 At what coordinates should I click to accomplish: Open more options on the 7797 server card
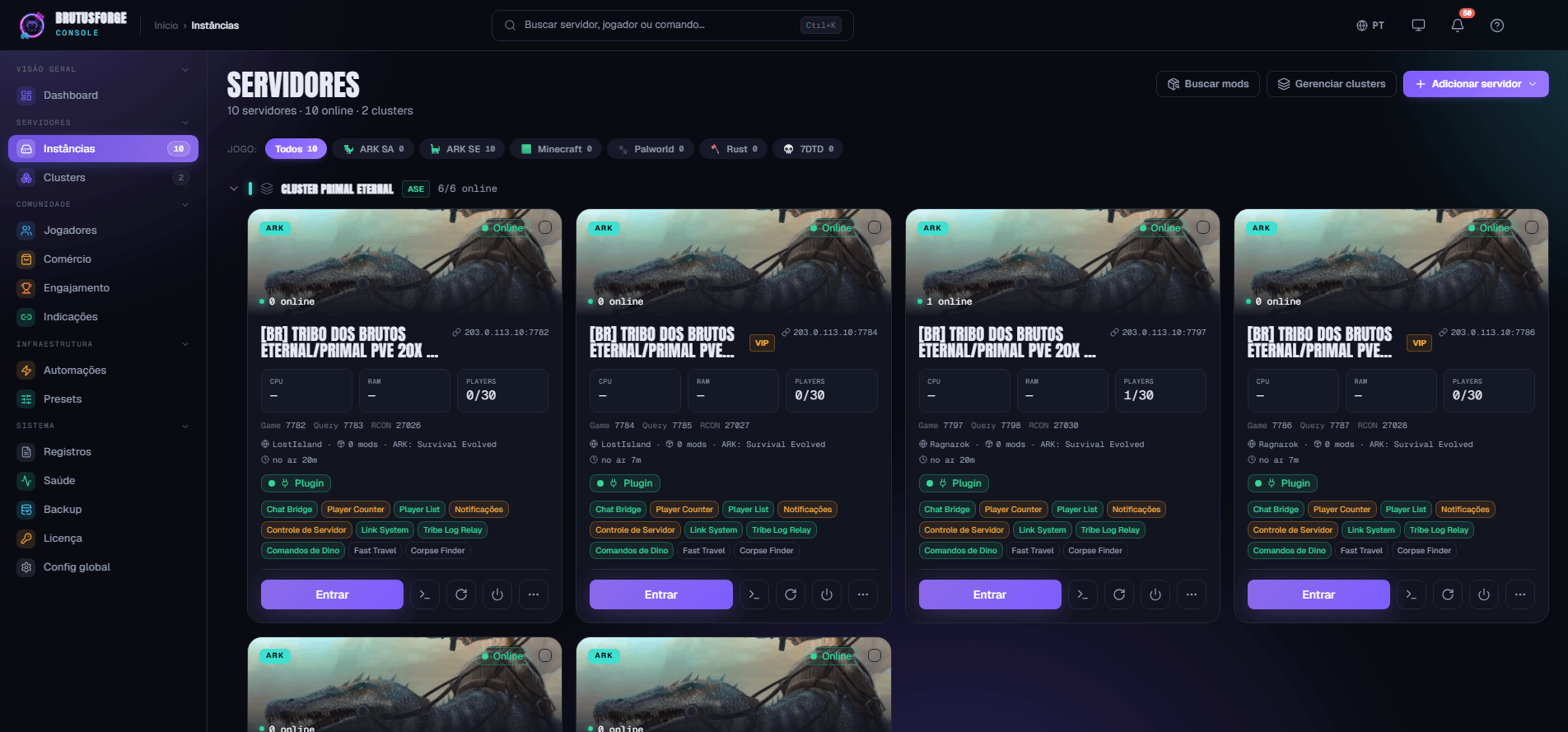point(1192,594)
